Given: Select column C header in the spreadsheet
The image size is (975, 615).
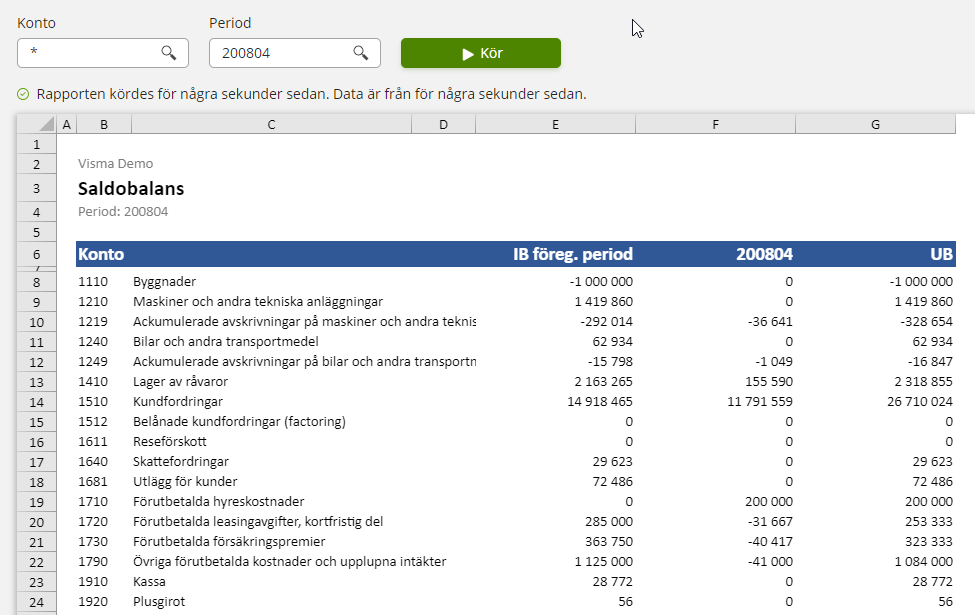Looking at the screenshot, I should click(x=270, y=123).
